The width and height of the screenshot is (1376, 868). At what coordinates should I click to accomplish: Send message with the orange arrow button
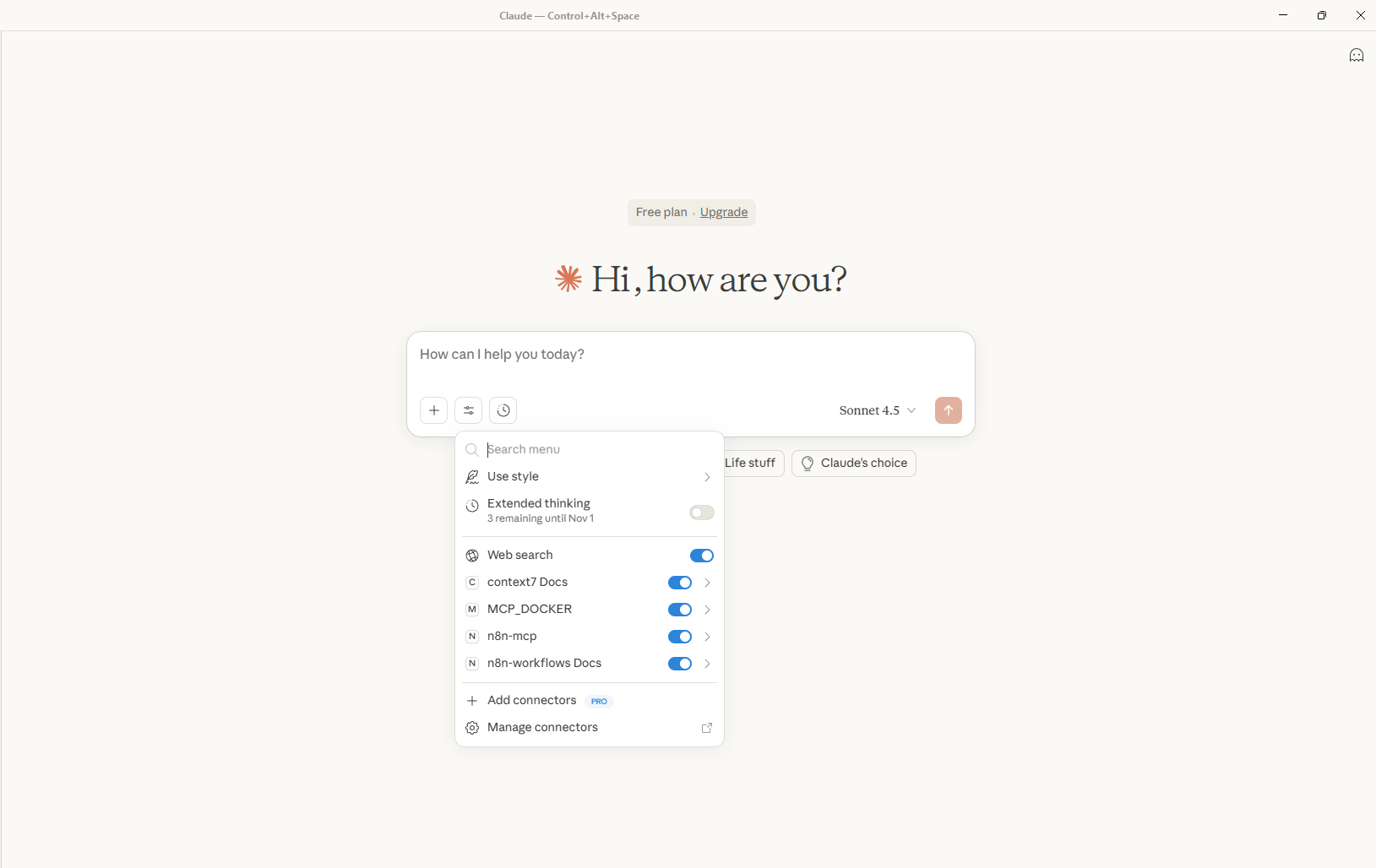pos(949,410)
